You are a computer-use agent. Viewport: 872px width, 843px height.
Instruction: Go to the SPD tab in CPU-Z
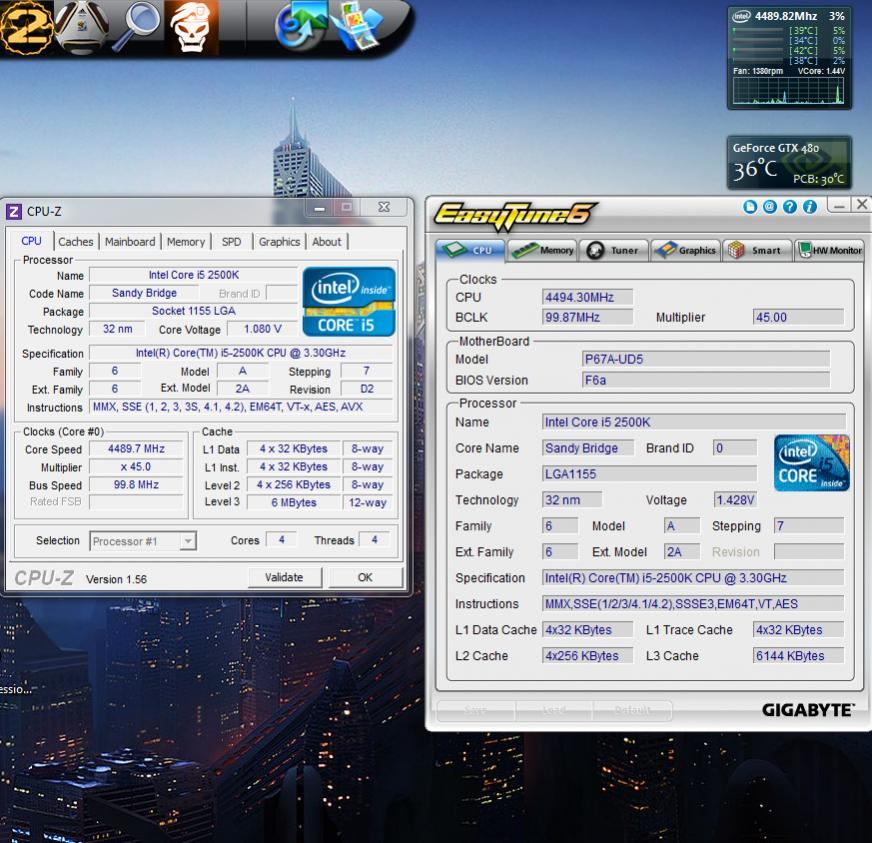231,242
